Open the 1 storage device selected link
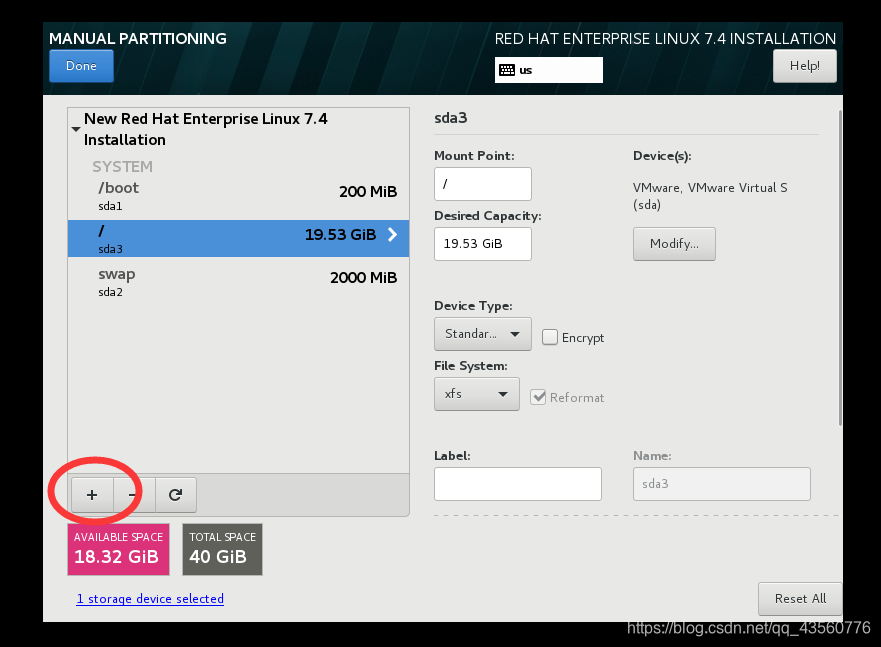This screenshot has width=881, height=647. coord(150,599)
